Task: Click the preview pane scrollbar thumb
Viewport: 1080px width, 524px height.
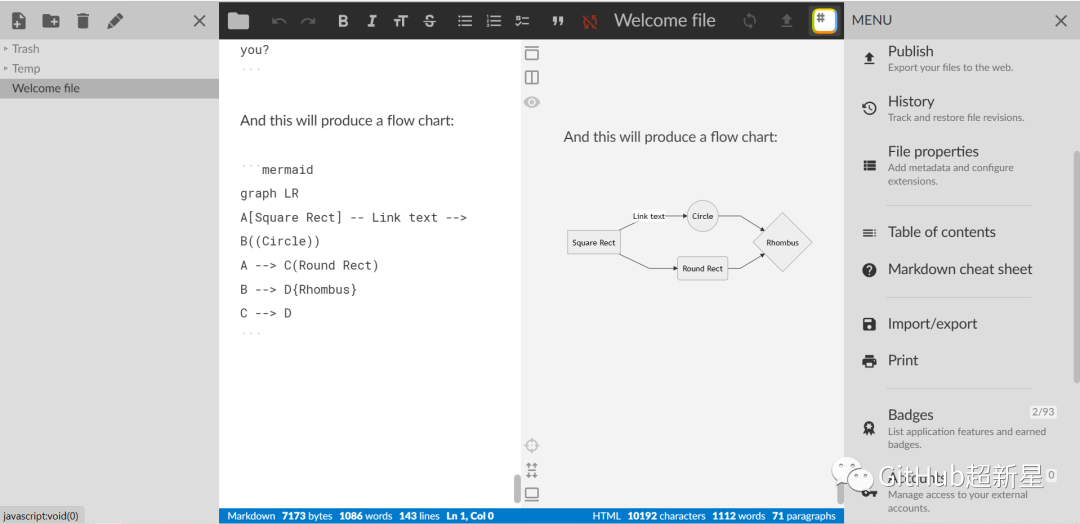Action: click(840, 493)
